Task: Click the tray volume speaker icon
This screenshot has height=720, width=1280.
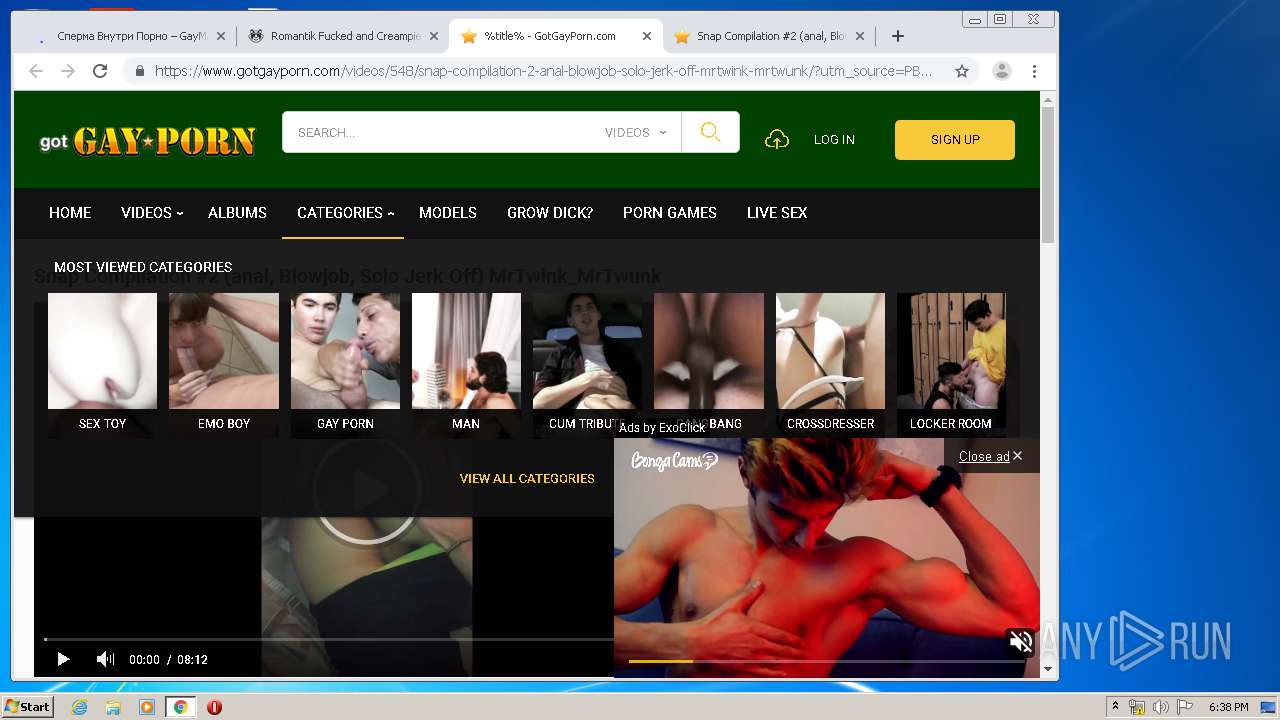Action: click(x=1161, y=707)
